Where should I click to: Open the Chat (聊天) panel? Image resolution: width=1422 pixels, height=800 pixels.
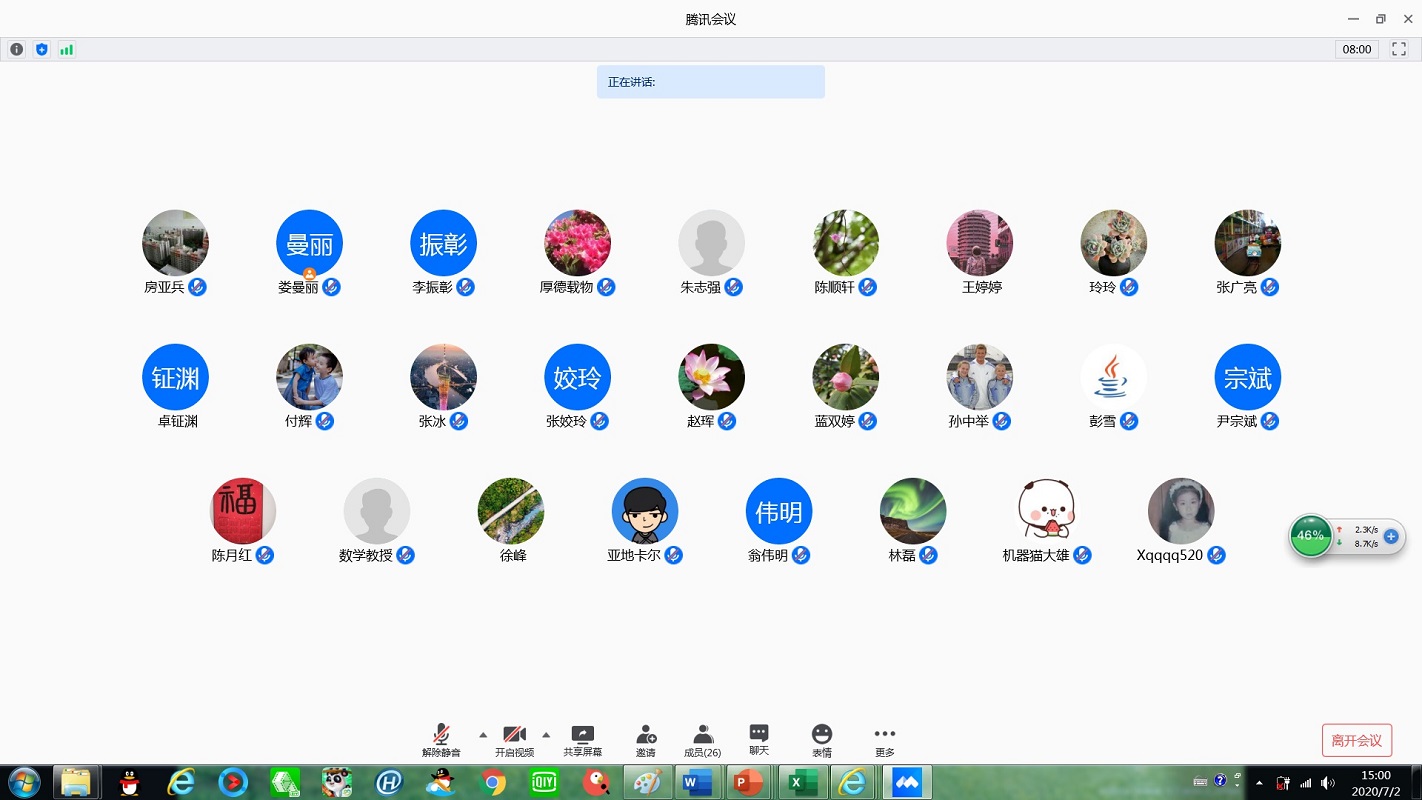point(759,740)
